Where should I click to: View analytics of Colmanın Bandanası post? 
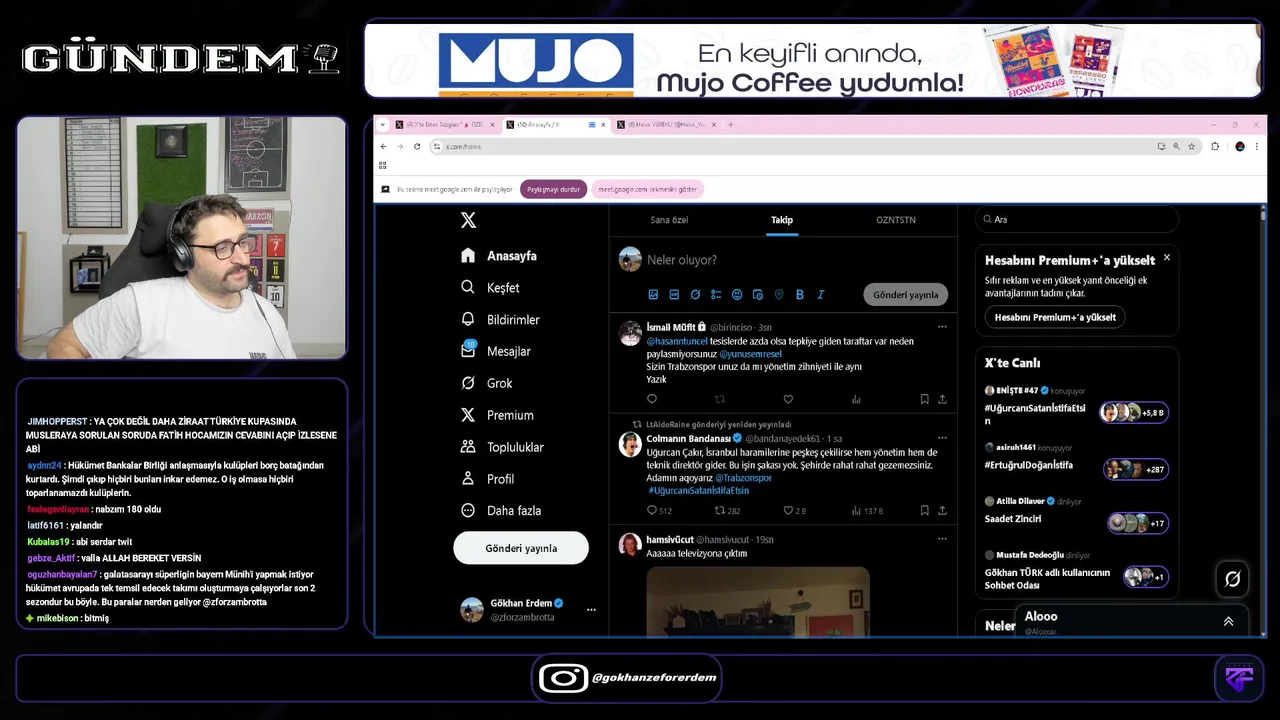[867, 510]
